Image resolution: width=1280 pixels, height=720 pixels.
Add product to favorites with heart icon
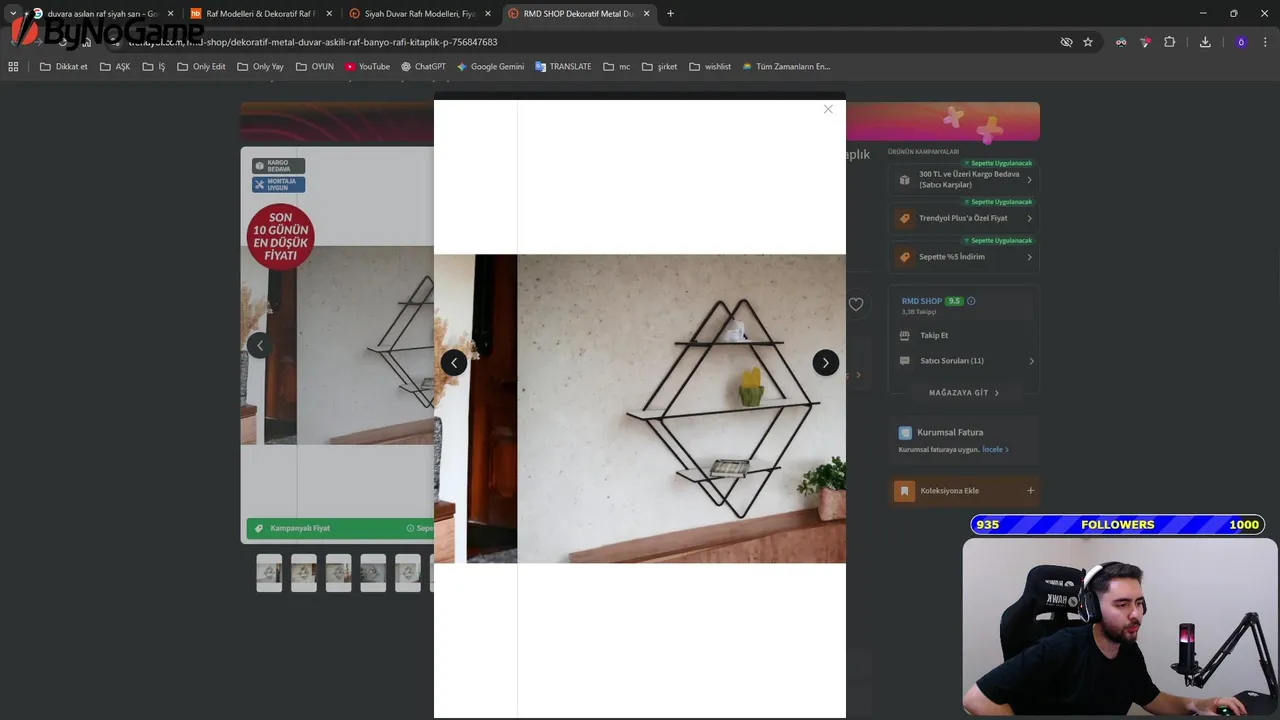pos(856,304)
